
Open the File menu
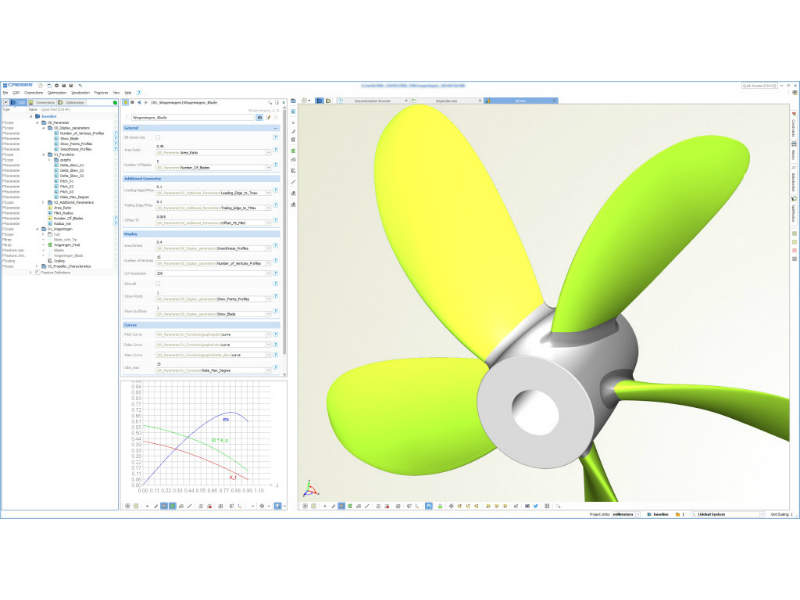(x=5, y=93)
